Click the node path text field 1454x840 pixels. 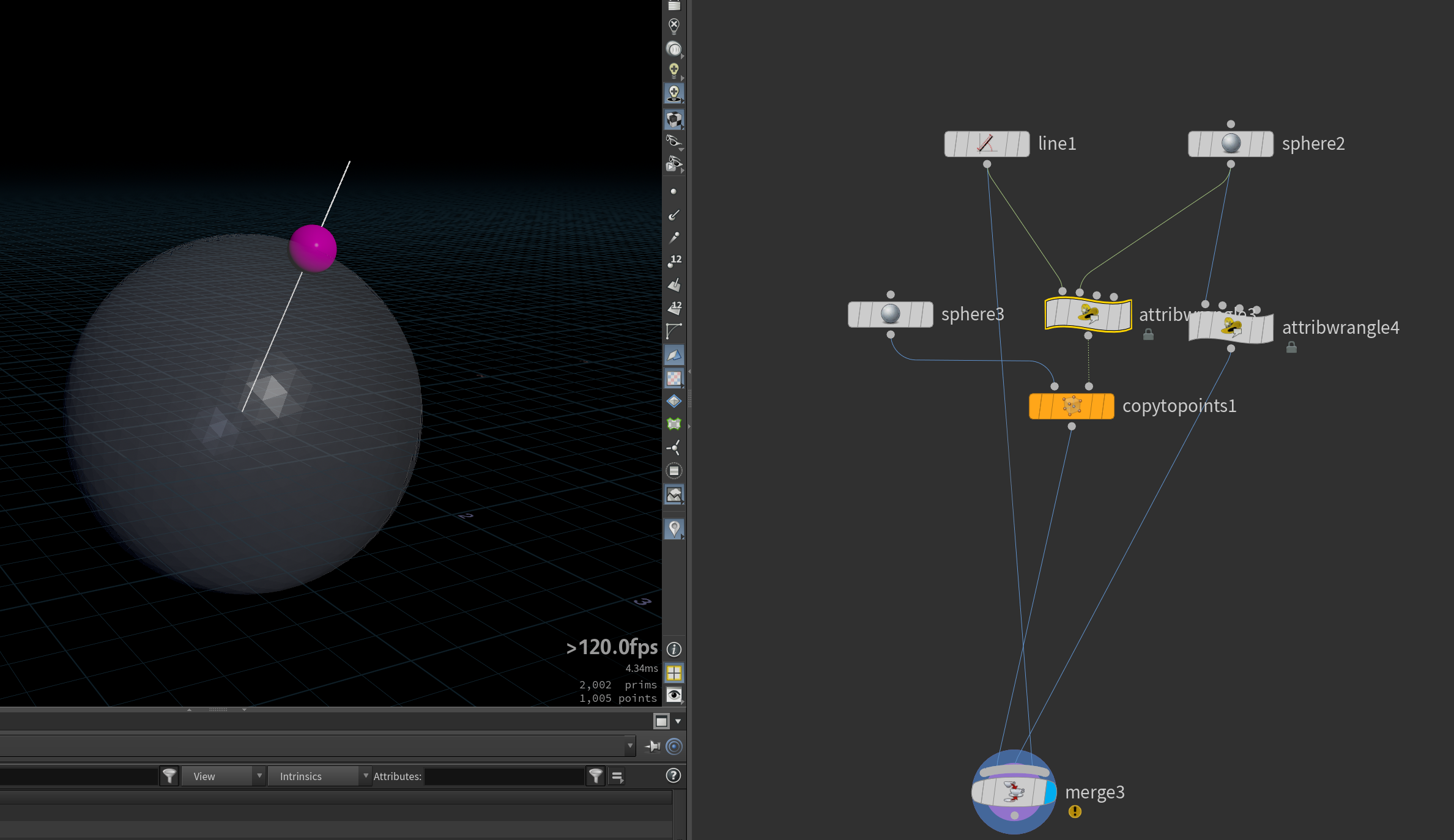click(x=312, y=746)
